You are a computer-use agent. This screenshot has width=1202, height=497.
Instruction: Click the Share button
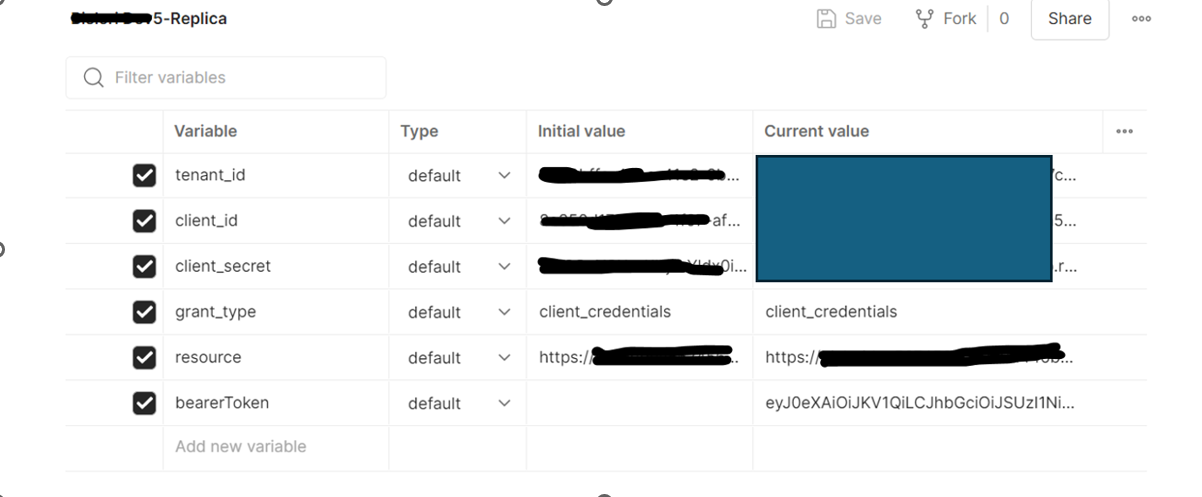[1069, 18]
